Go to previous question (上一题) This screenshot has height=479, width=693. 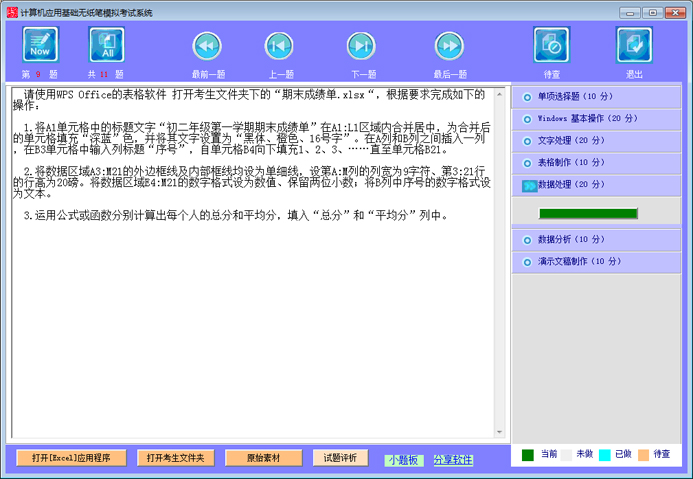pyautogui.click(x=279, y=46)
